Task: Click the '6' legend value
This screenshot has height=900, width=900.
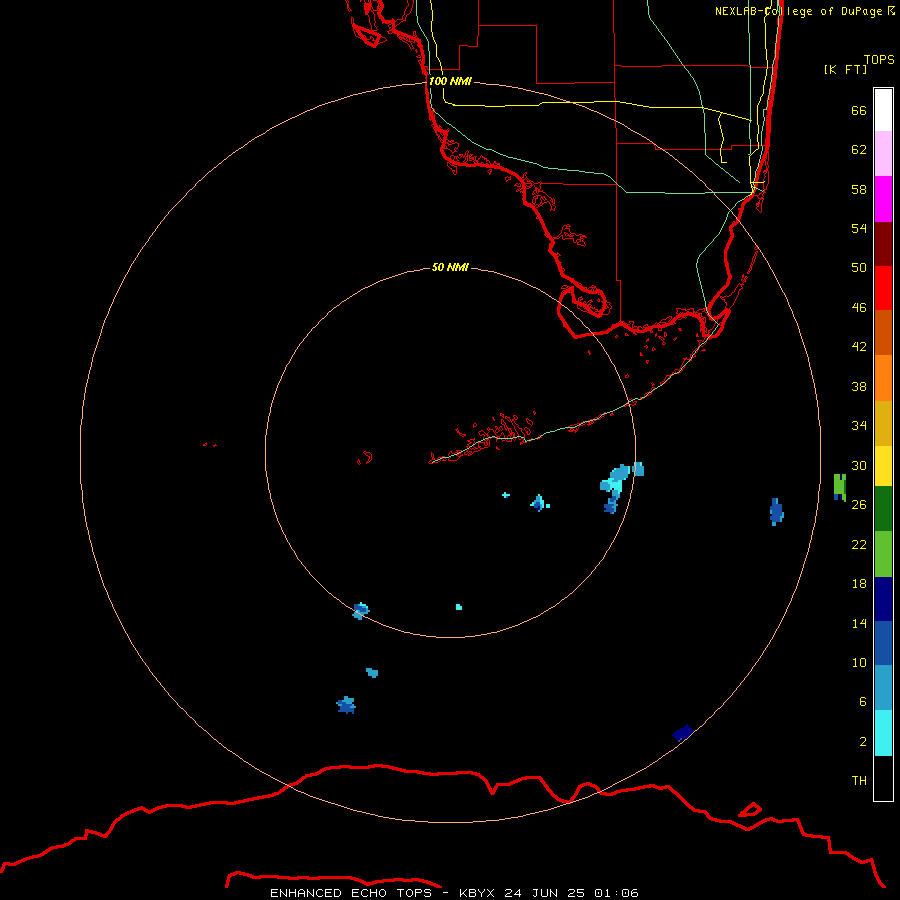Action: click(x=862, y=701)
